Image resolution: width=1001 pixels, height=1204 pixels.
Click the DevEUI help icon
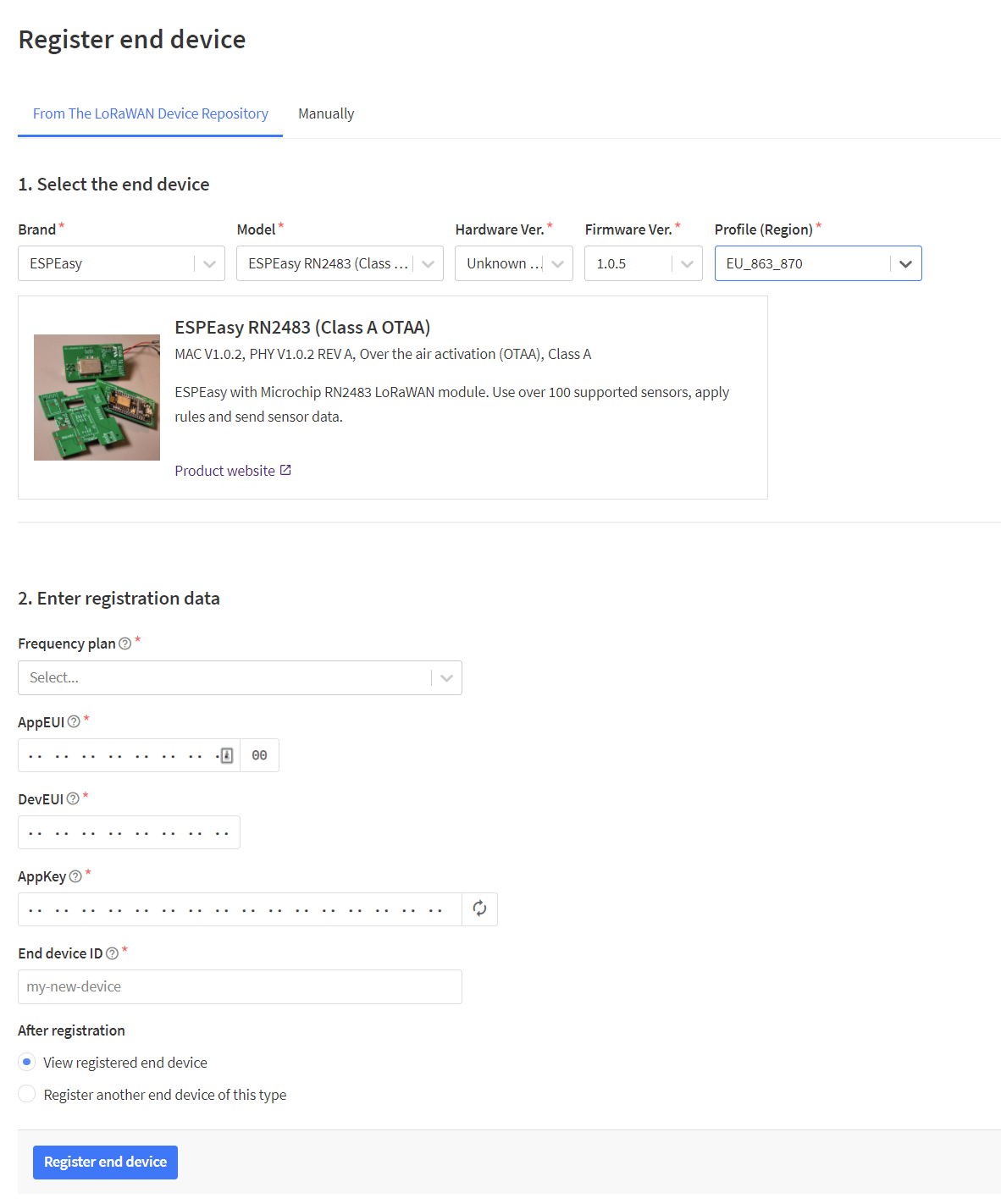click(x=74, y=798)
